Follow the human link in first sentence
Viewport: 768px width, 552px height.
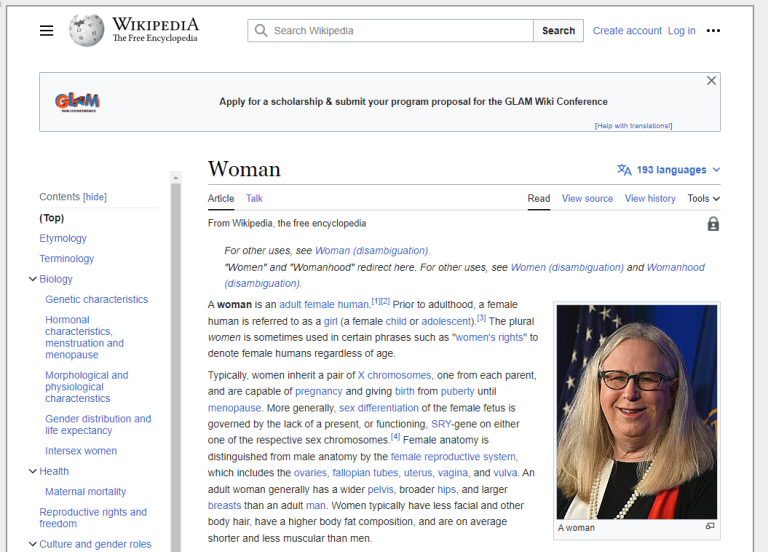click(x=353, y=305)
